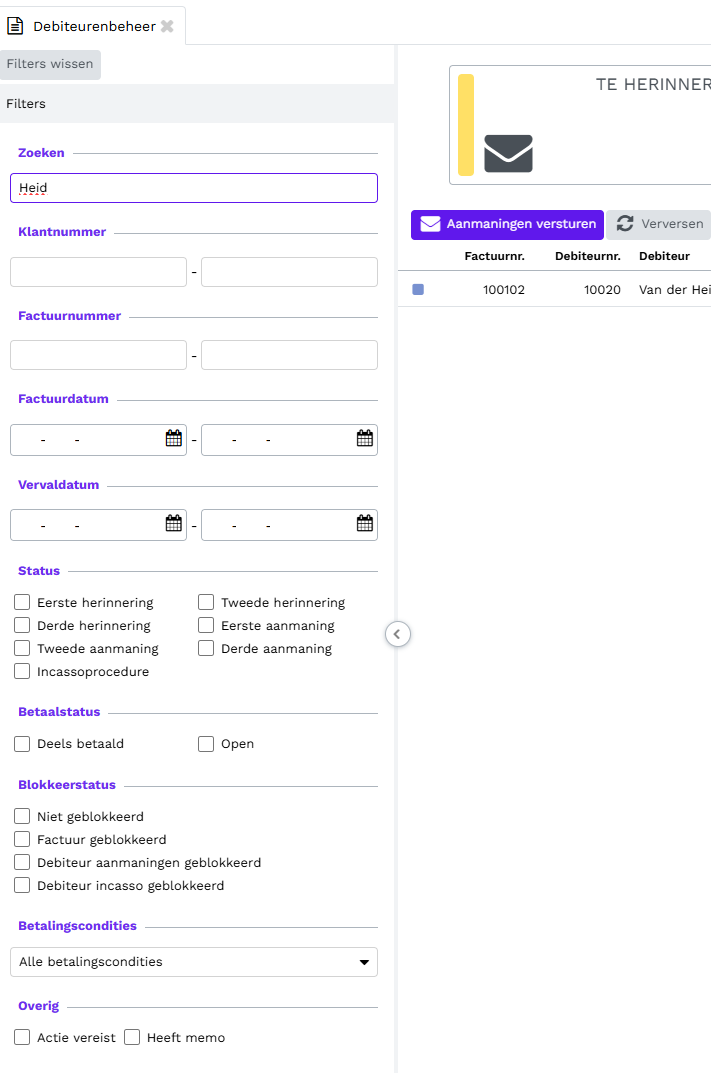Image resolution: width=711 pixels, height=1073 pixels.
Task: Click Filters wissen button
Action: tap(50, 64)
